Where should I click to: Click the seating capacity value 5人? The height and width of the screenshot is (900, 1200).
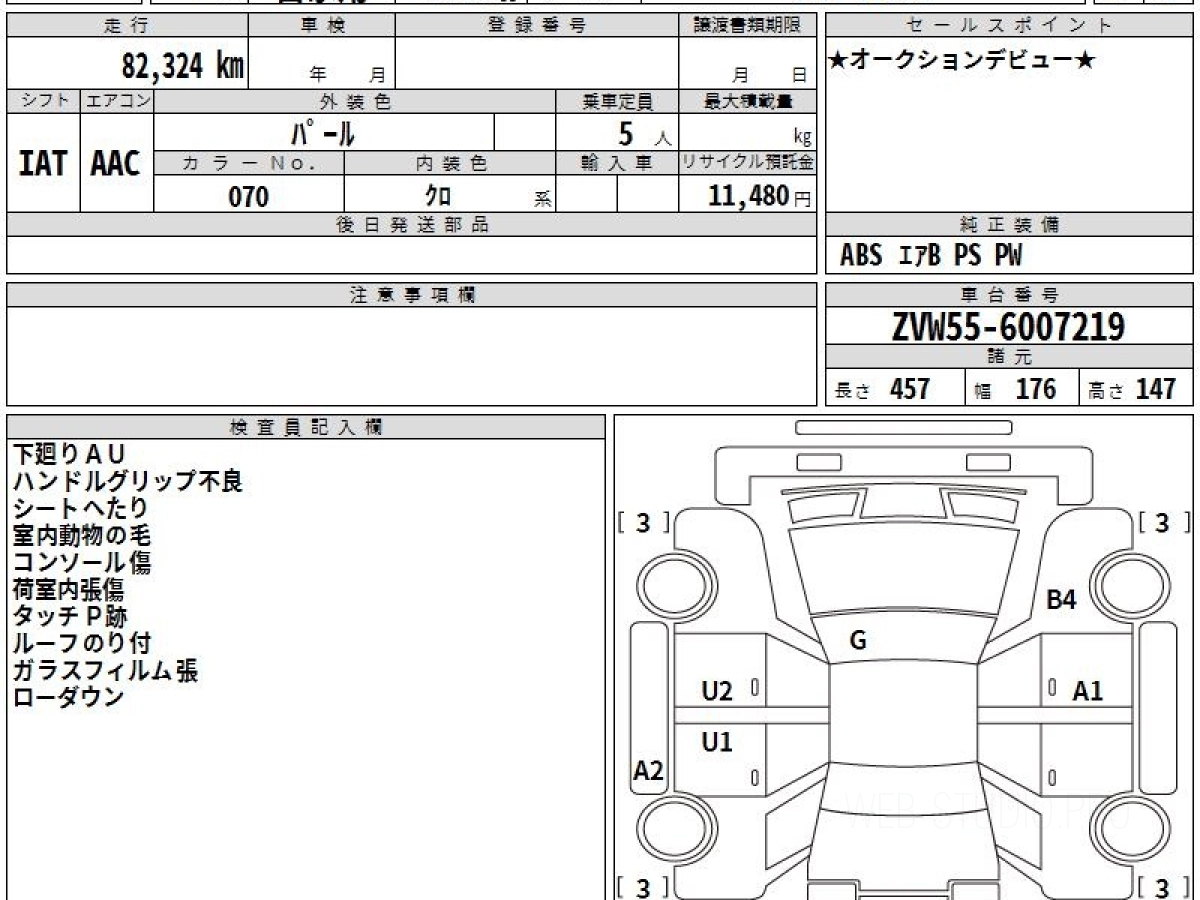[644, 134]
